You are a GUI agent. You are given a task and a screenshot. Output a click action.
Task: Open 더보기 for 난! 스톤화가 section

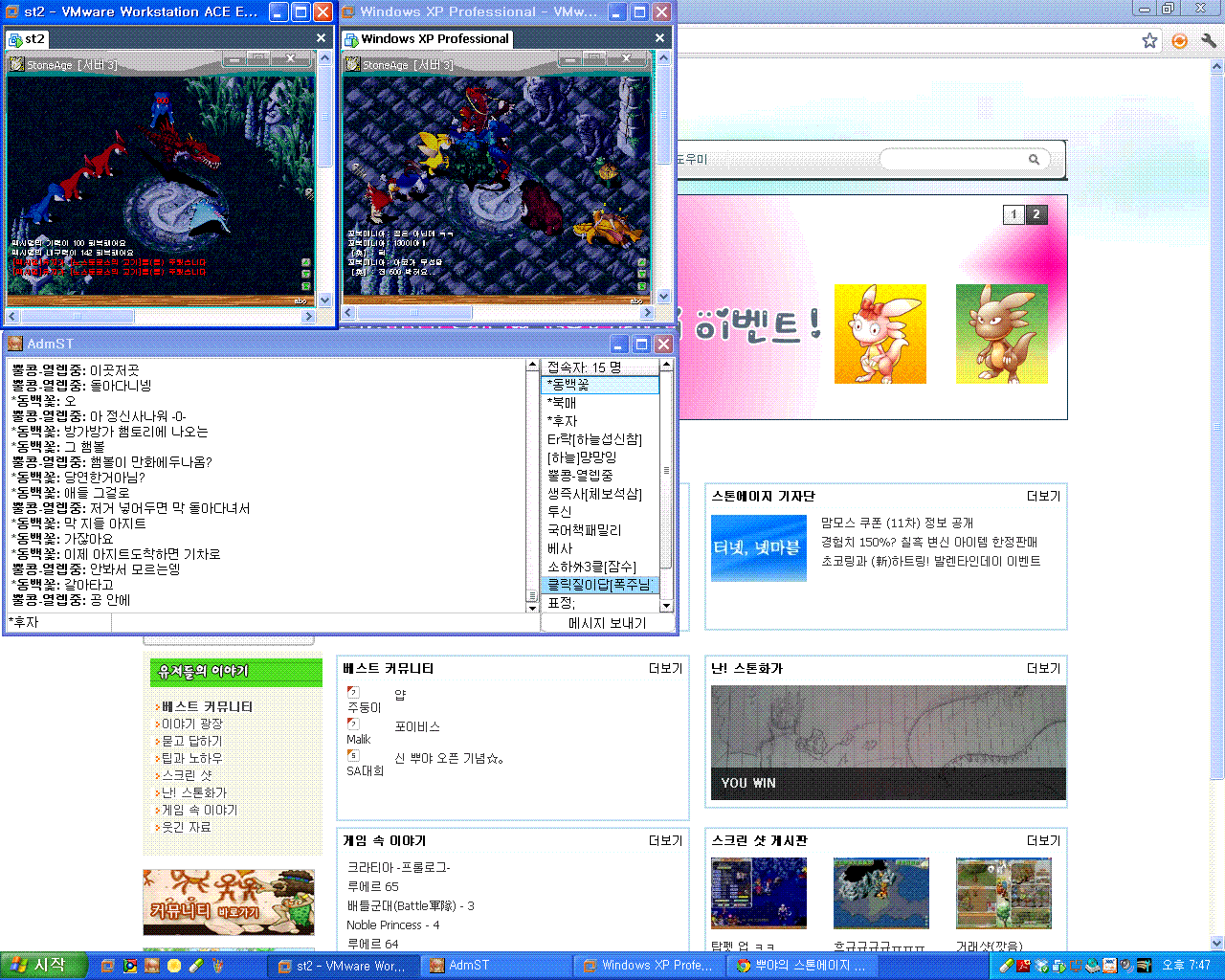1043,668
